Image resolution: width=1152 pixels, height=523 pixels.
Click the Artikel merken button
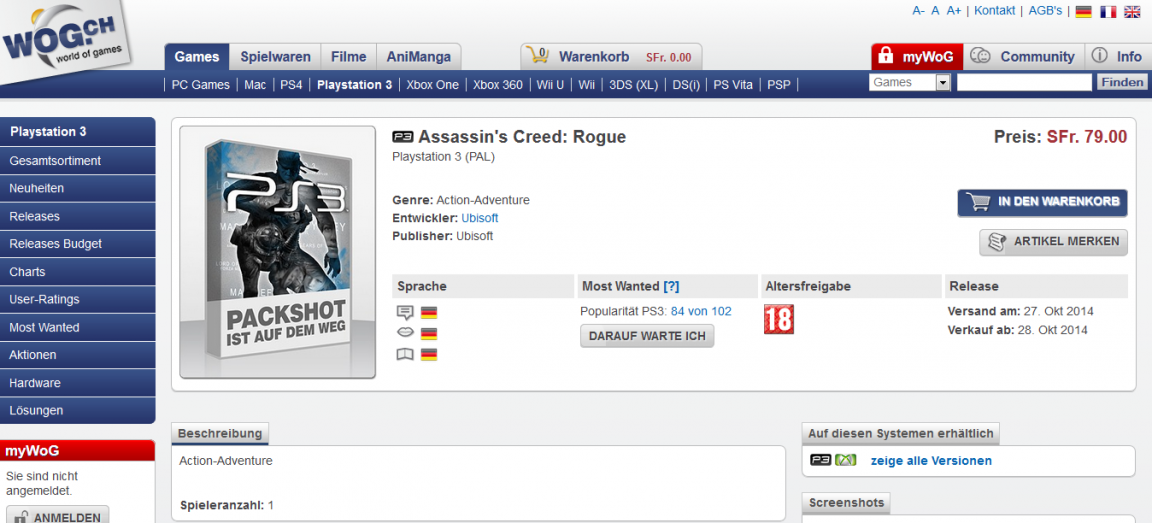pos(1053,242)
